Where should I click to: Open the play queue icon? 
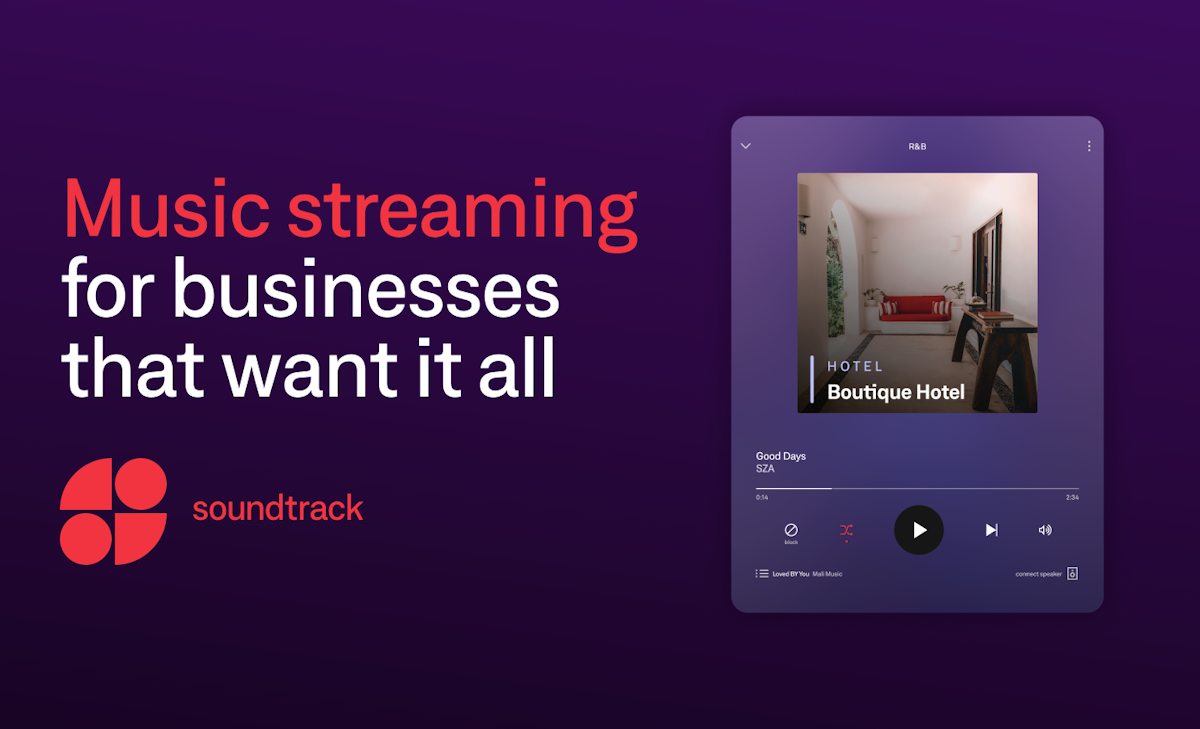click(x=760, y=572)
